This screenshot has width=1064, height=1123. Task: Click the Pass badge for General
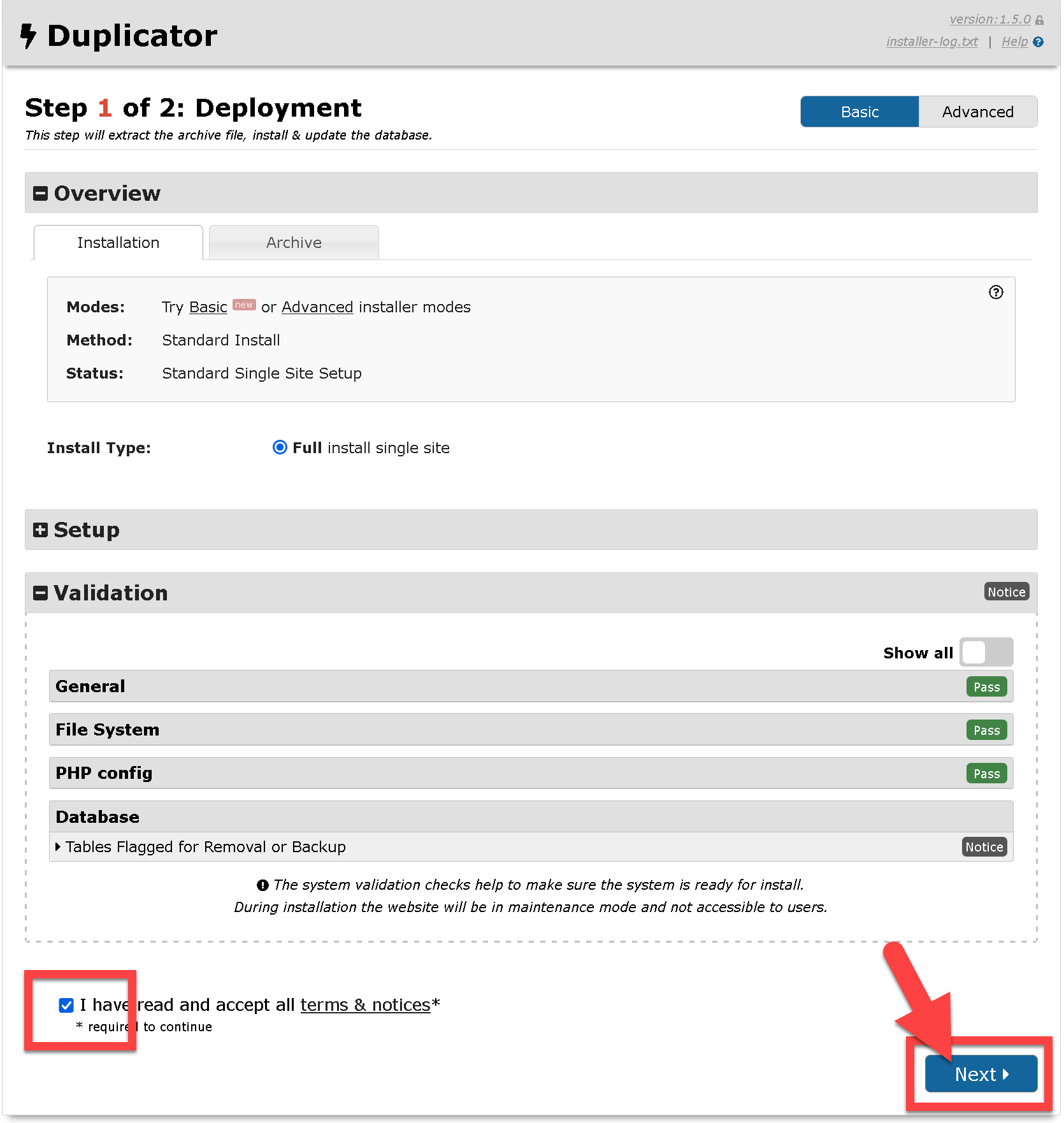[x=986, y=687]
